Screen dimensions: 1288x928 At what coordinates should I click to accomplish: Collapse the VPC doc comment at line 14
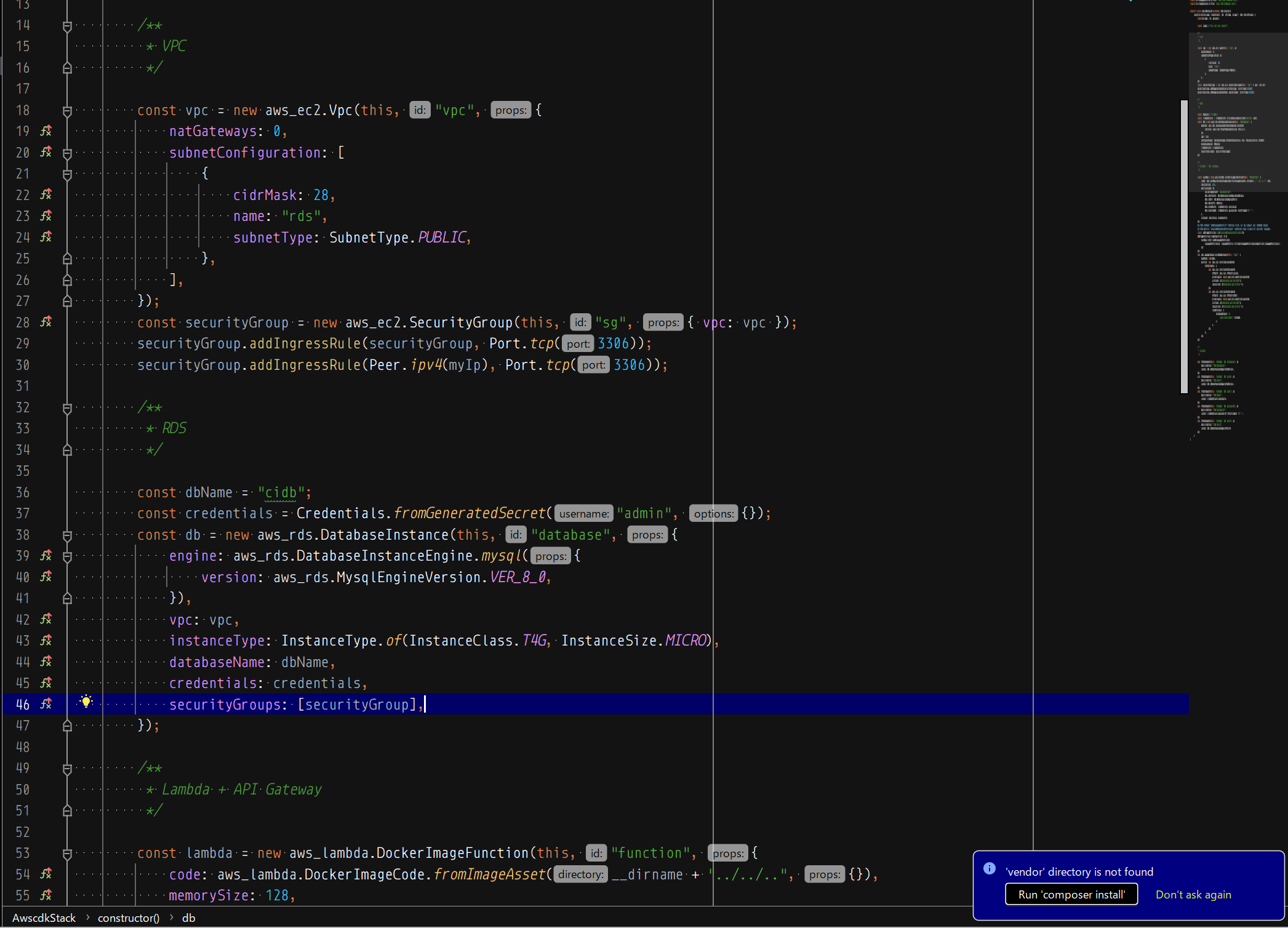pos(68,26)
